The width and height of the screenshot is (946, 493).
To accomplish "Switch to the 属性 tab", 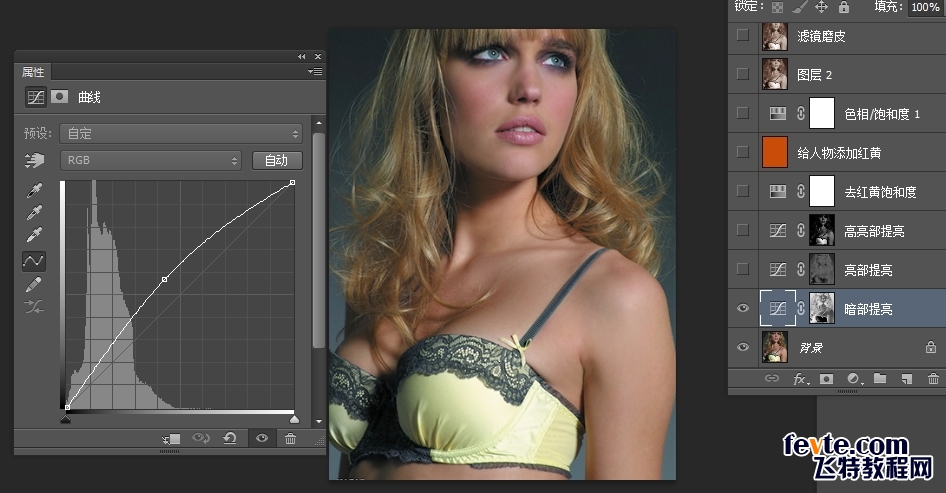I will [33, 72].
